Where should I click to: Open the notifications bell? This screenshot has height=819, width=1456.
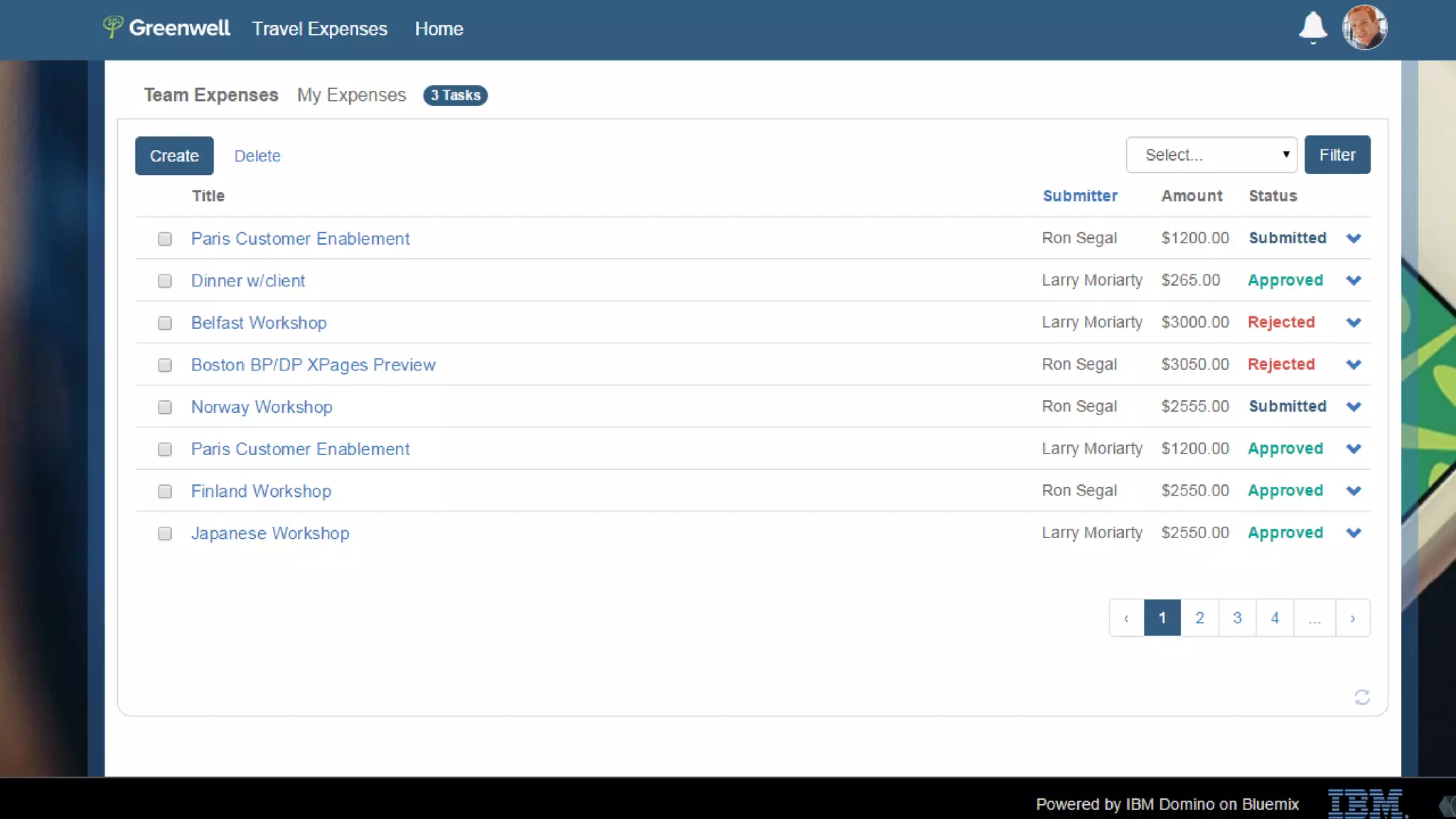pos(1312,28)
